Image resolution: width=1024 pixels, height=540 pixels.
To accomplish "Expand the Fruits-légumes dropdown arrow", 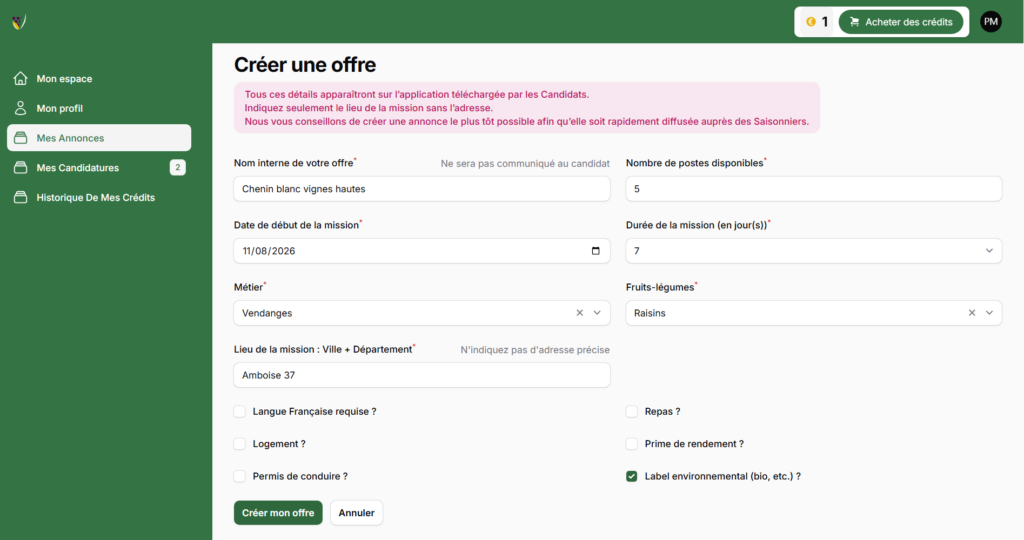I will pos(989,313).
